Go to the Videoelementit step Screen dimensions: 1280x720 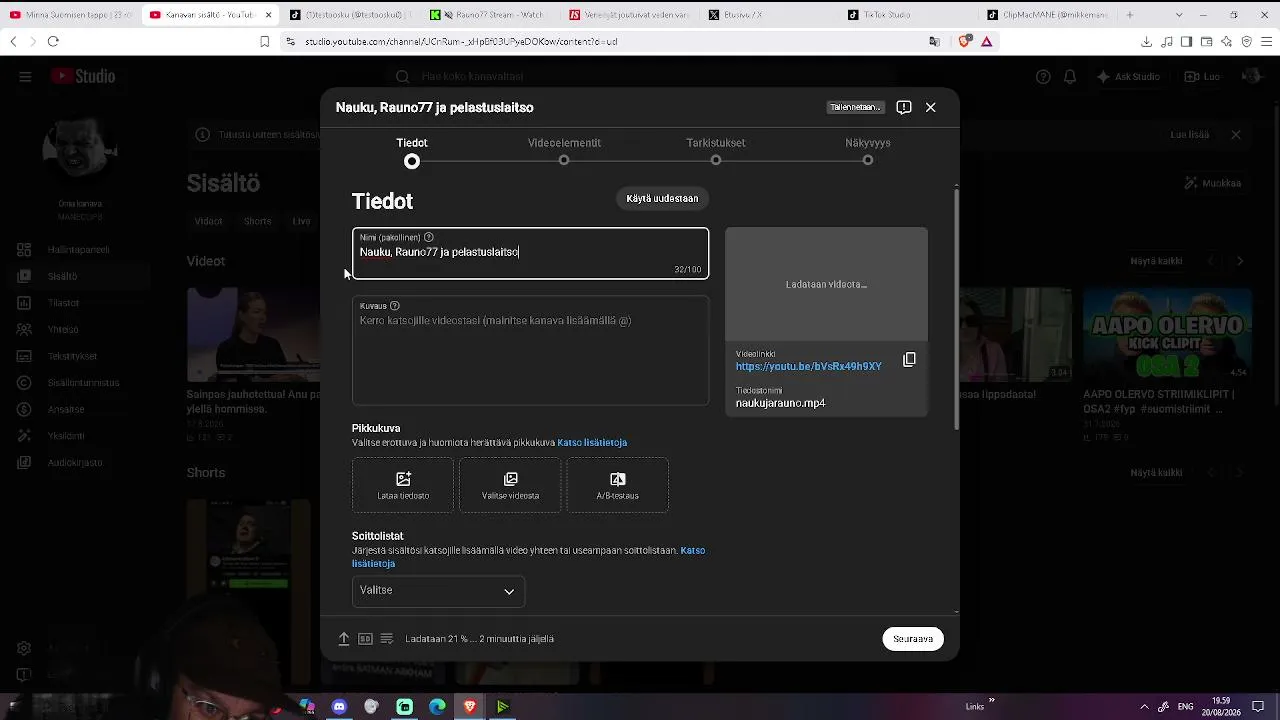point(564,152)
